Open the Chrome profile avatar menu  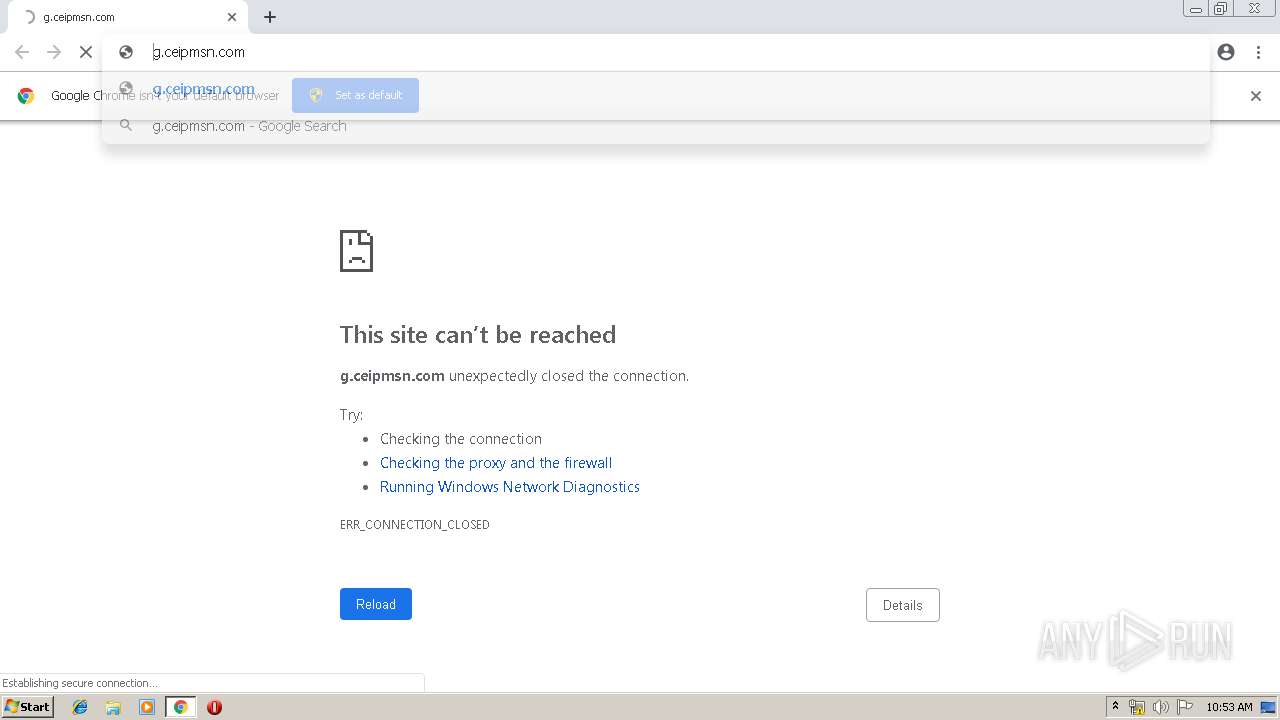point(1226,52)
